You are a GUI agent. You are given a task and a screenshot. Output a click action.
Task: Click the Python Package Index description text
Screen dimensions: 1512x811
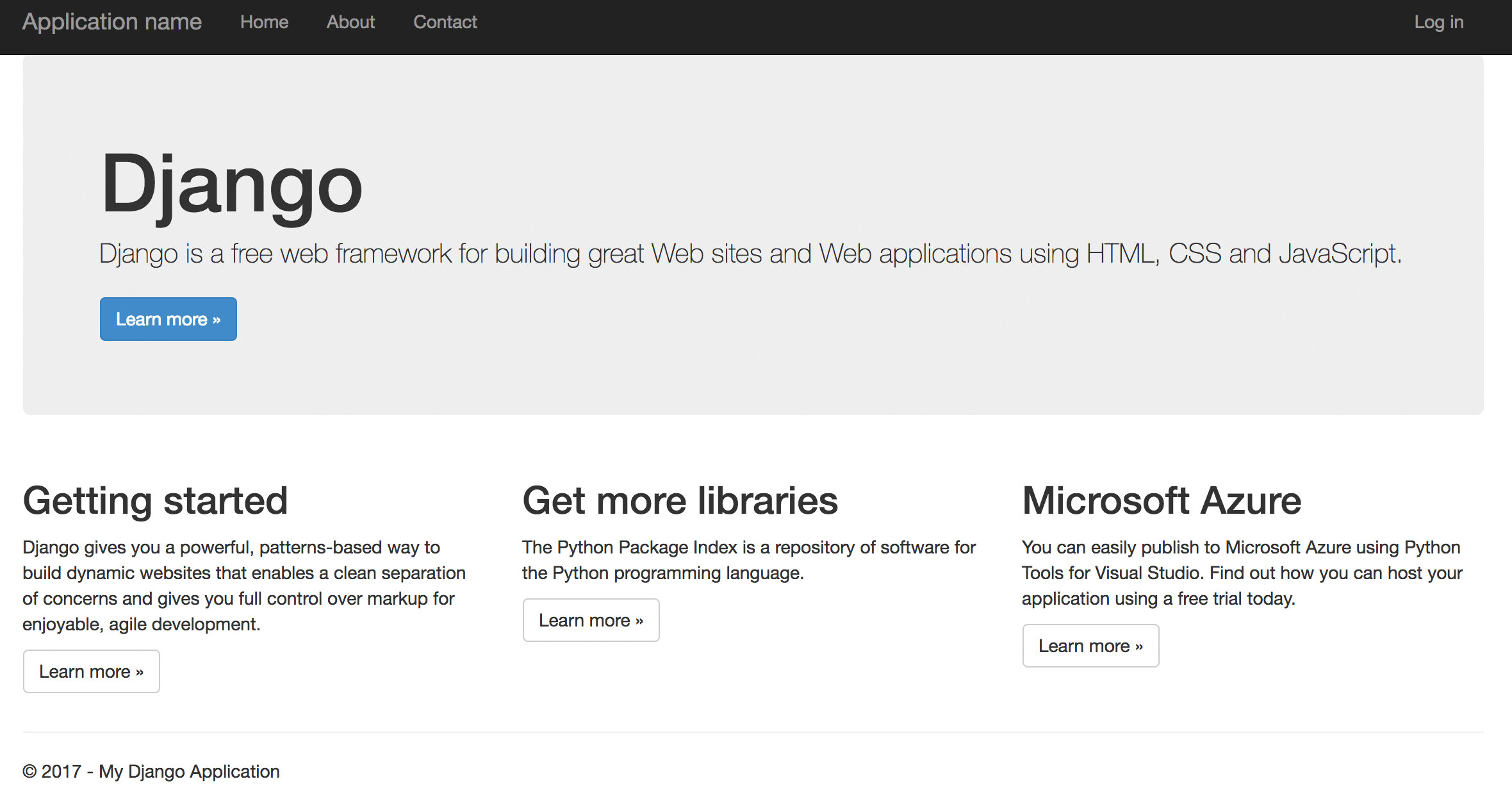click(749, 560)
